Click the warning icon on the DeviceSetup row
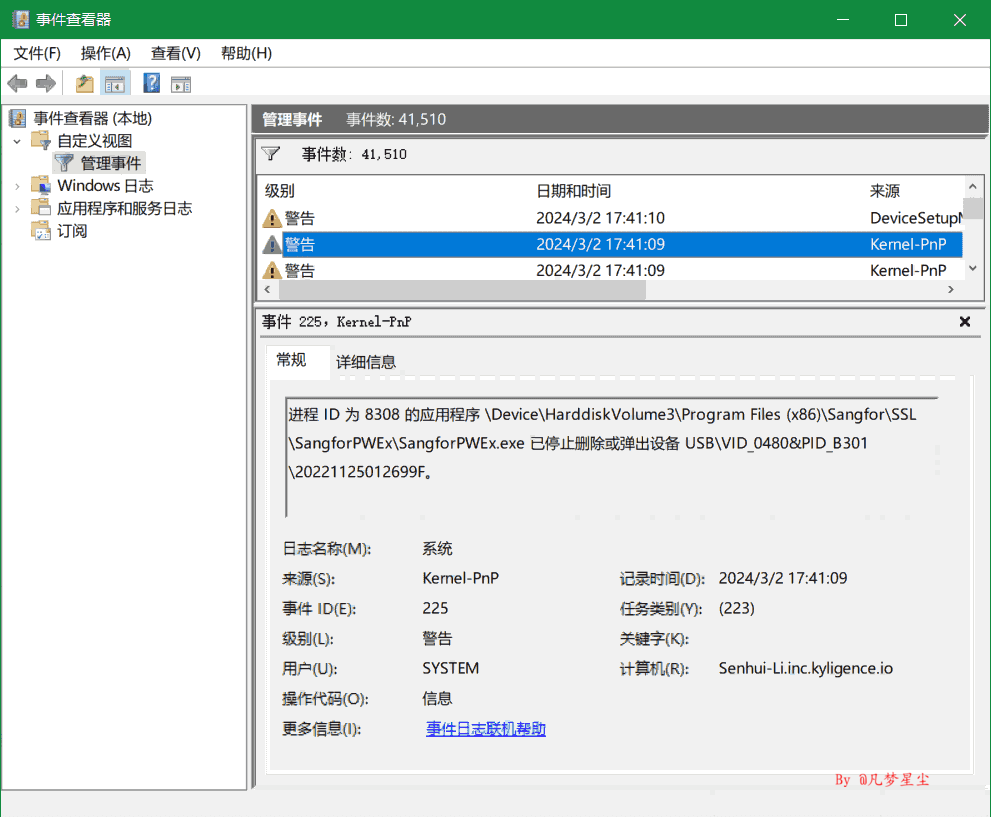 click(272, 219)
